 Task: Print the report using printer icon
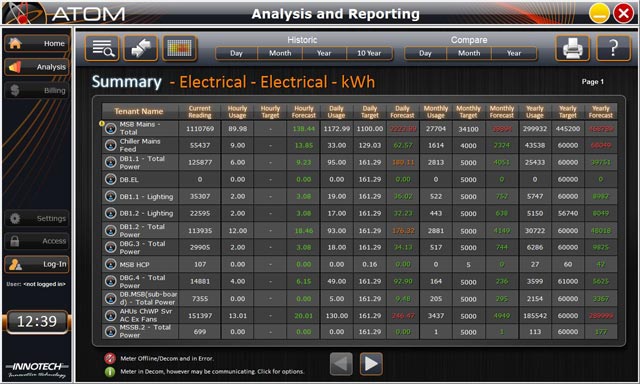[572, 48]
